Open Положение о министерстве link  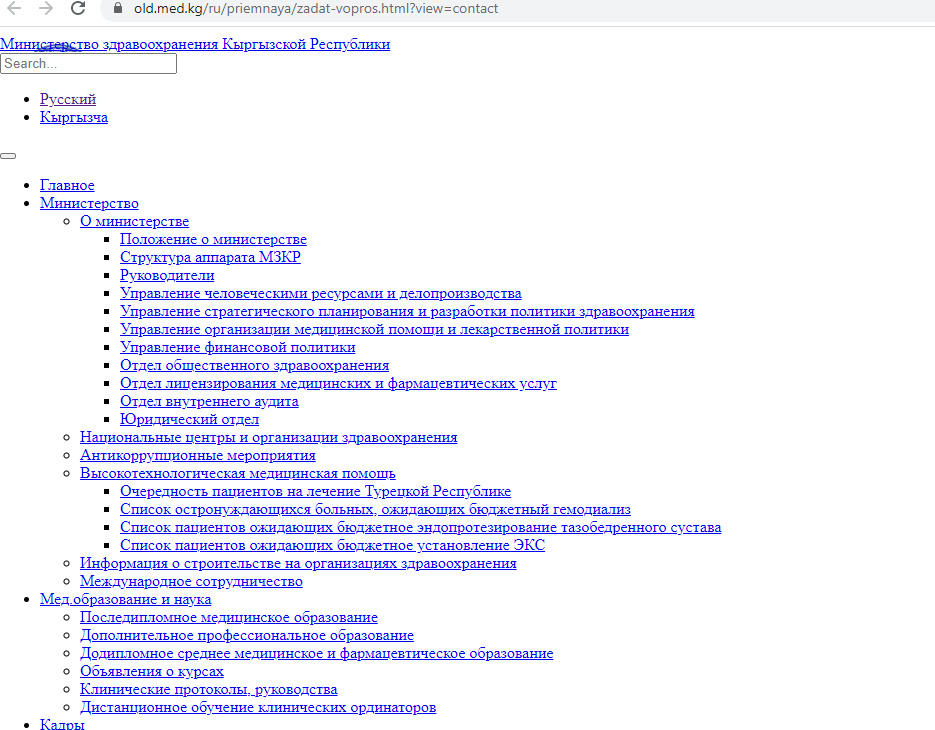click(x=213, y=240)
